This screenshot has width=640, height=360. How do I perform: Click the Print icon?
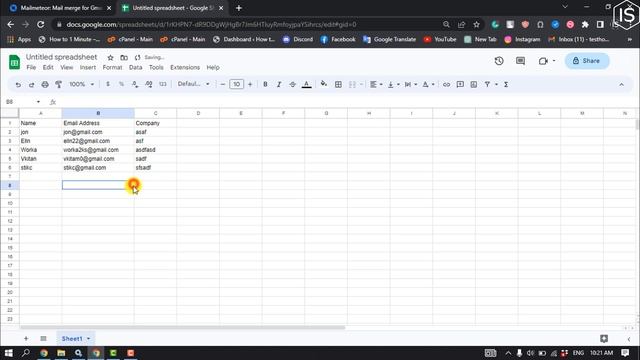point(45,84)
